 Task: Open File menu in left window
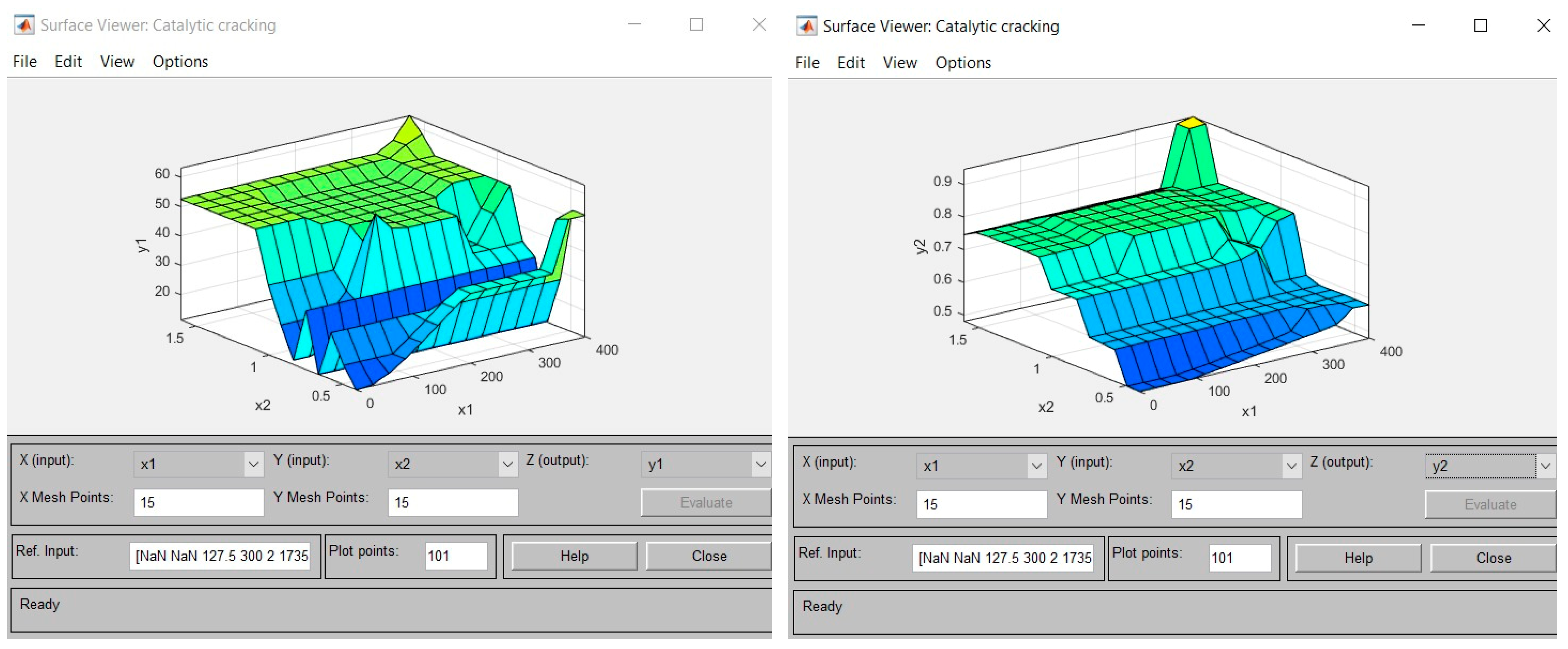pyautogui.click(x=24, y=61)
